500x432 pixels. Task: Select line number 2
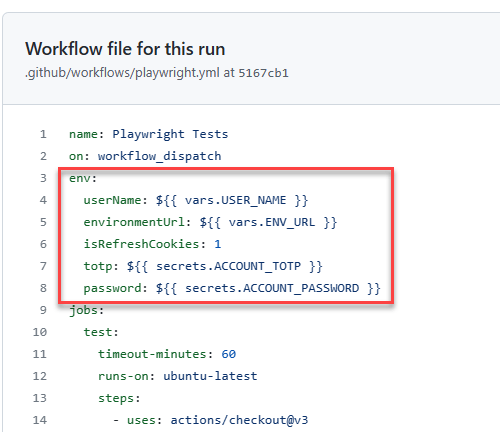pos(43,156)
